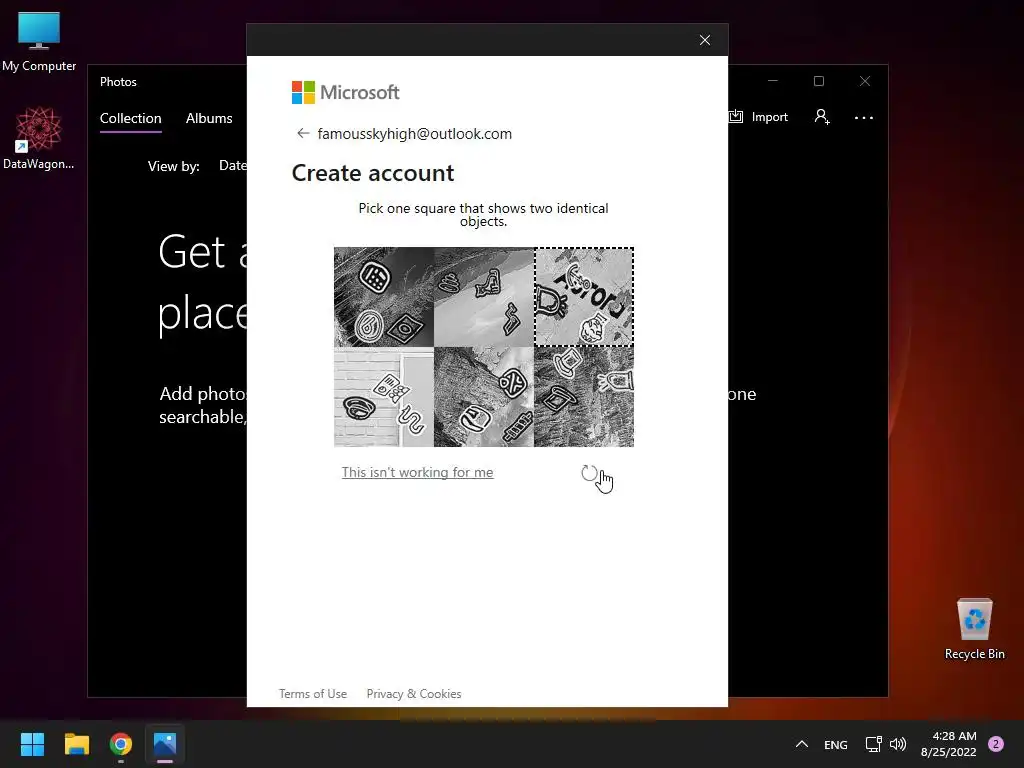Select the top-left captcha square
Viewport: 1024px width, 768px height.
click(384, 296)
